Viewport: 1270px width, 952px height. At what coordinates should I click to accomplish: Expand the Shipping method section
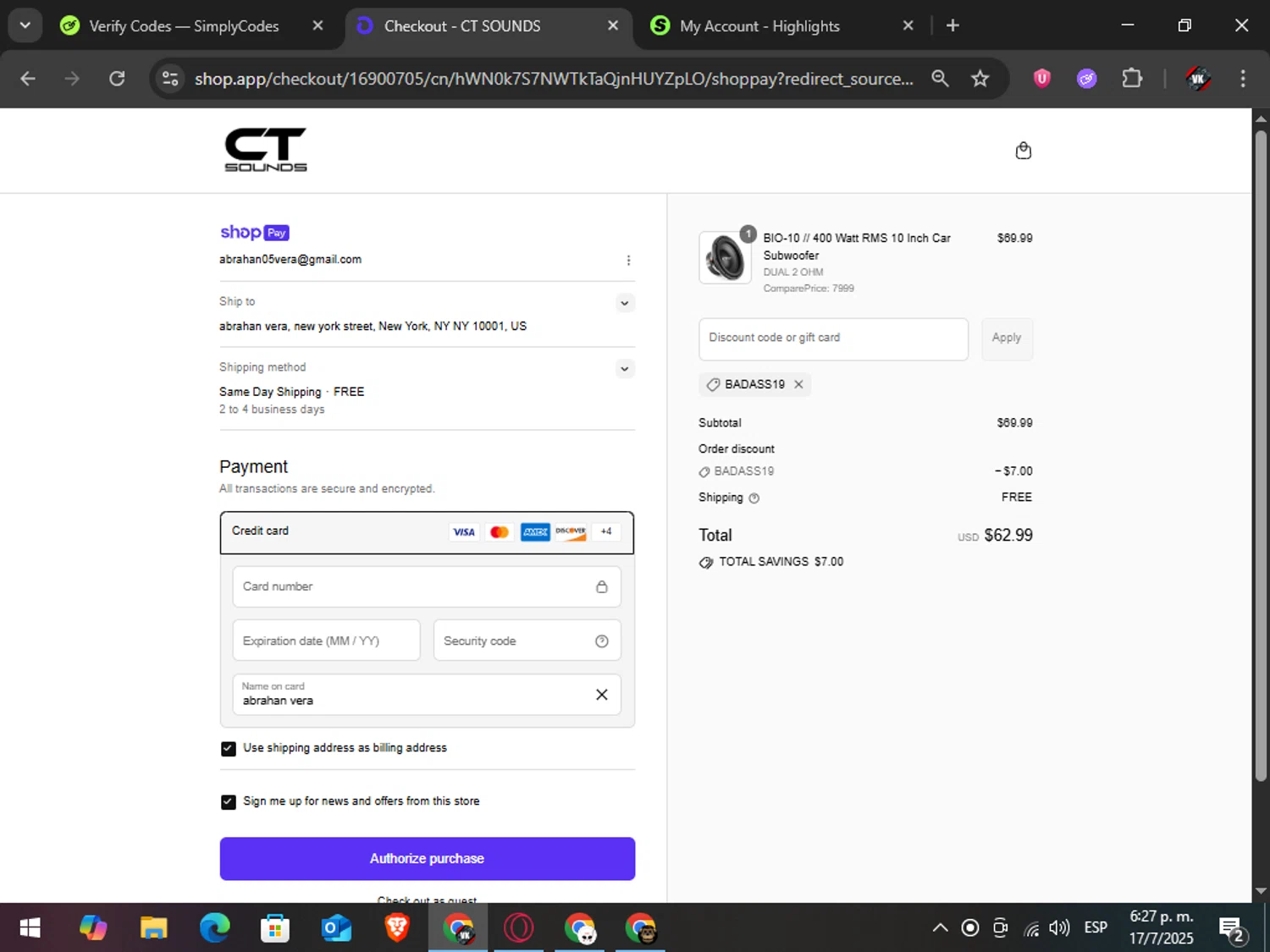point(624,369)
